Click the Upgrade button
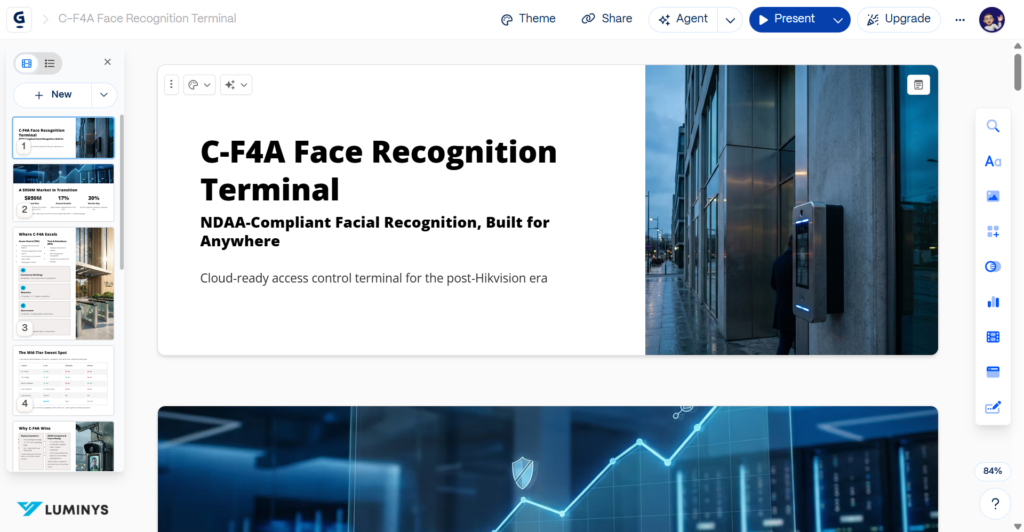The width and height of the screenshot is (1024, 532). [x=898, y=19]
